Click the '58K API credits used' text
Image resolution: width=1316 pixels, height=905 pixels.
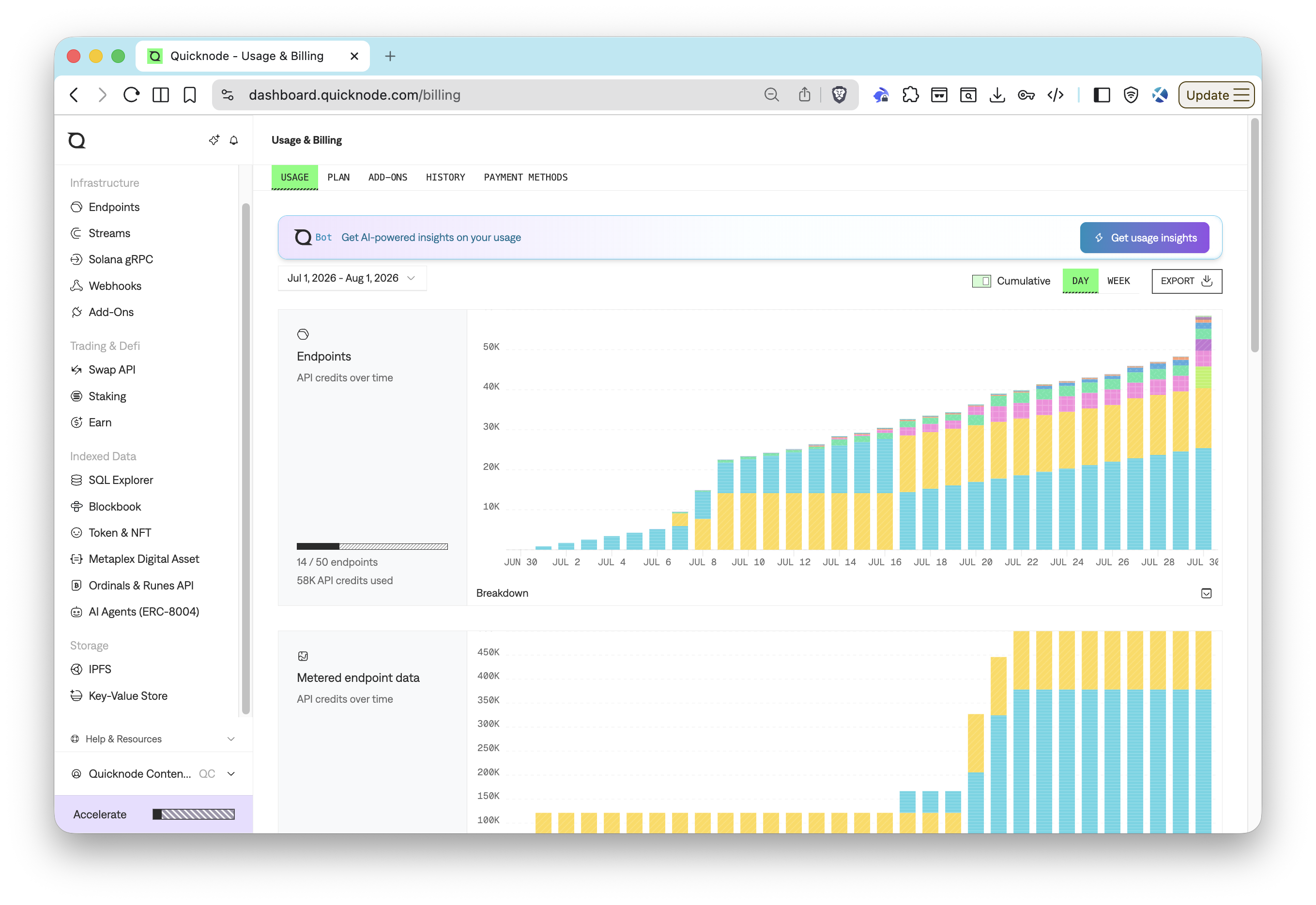click(344, 581)
